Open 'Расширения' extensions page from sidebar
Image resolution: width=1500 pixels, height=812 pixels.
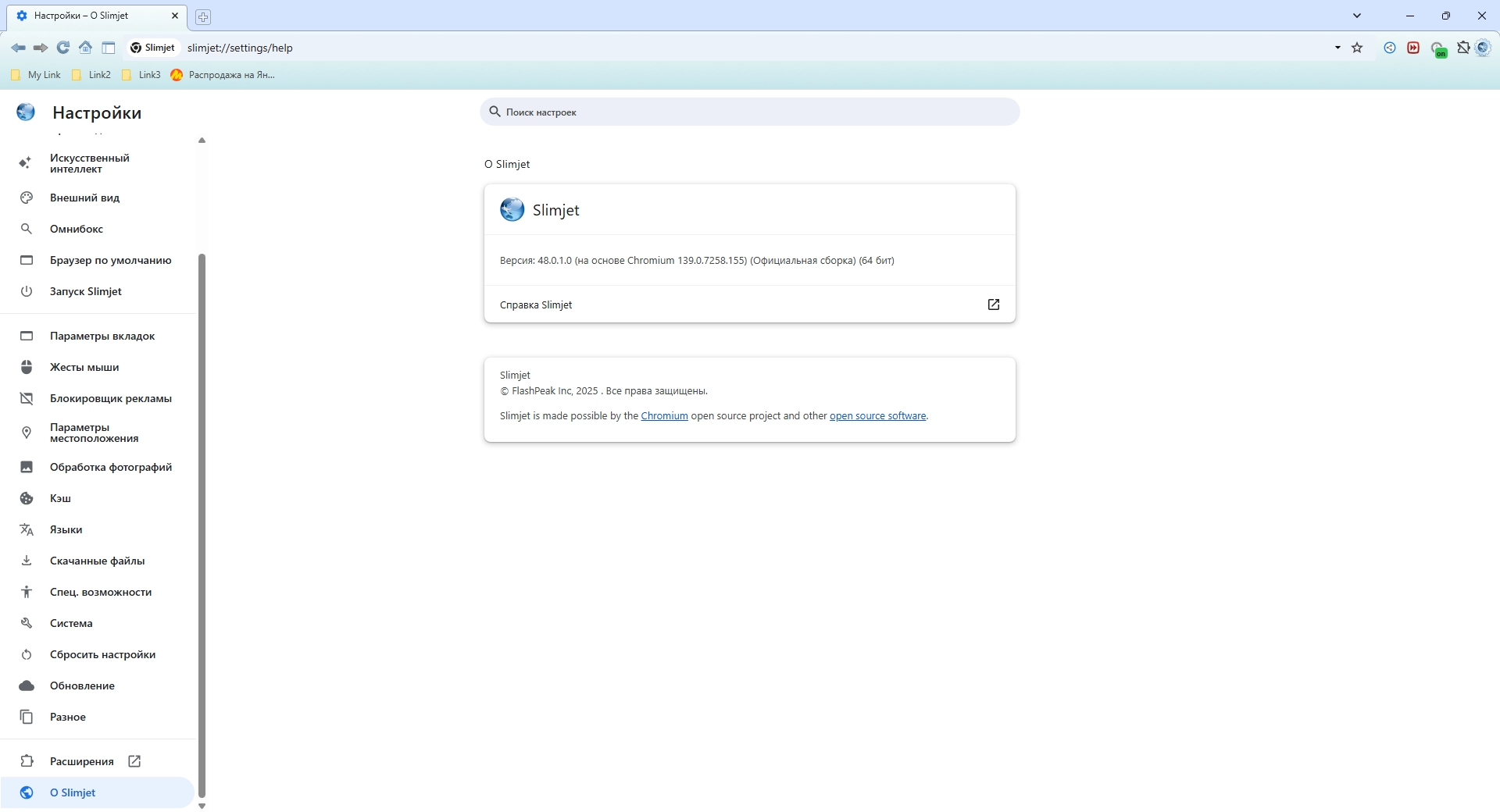point(98,761)
